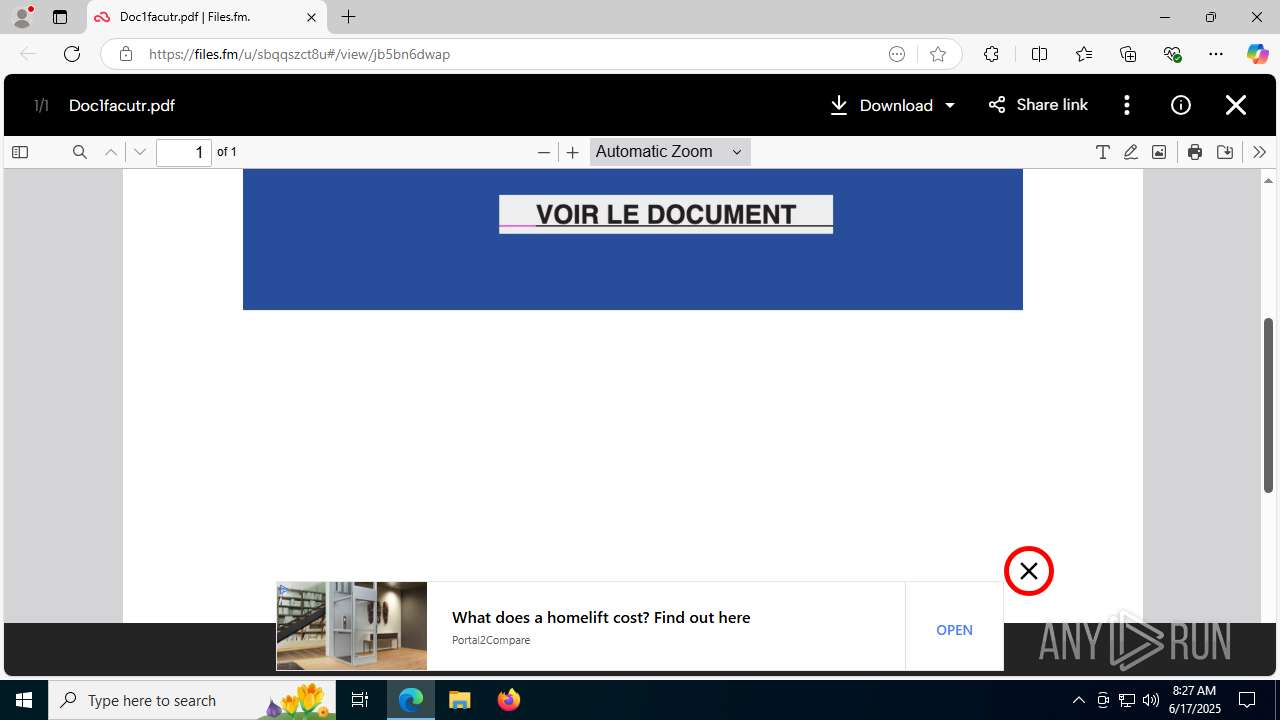Open File Explorer from taskbar
Screen dimensions: 1280x720
pos(459,700)
